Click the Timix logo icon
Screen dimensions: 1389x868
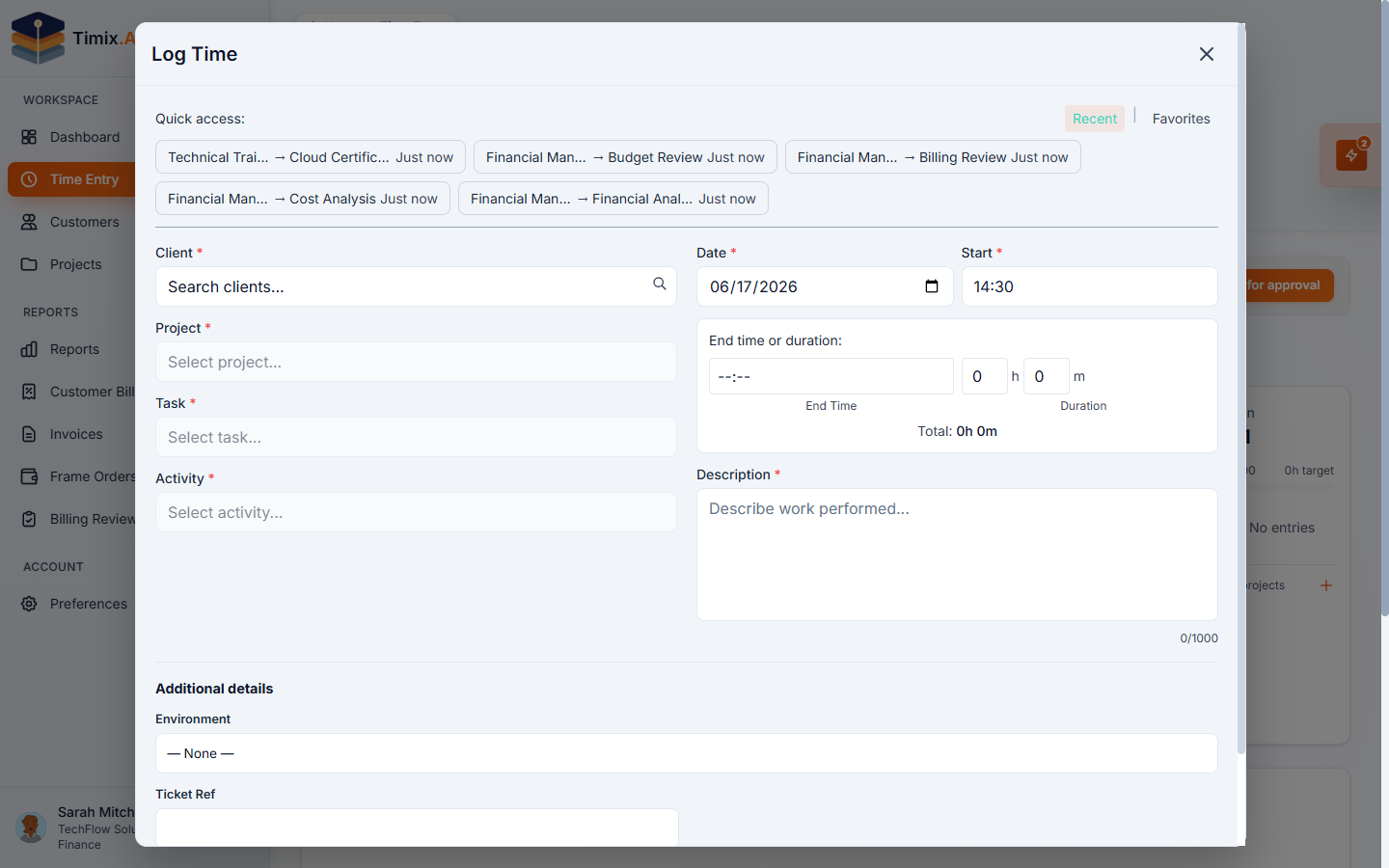38,39
